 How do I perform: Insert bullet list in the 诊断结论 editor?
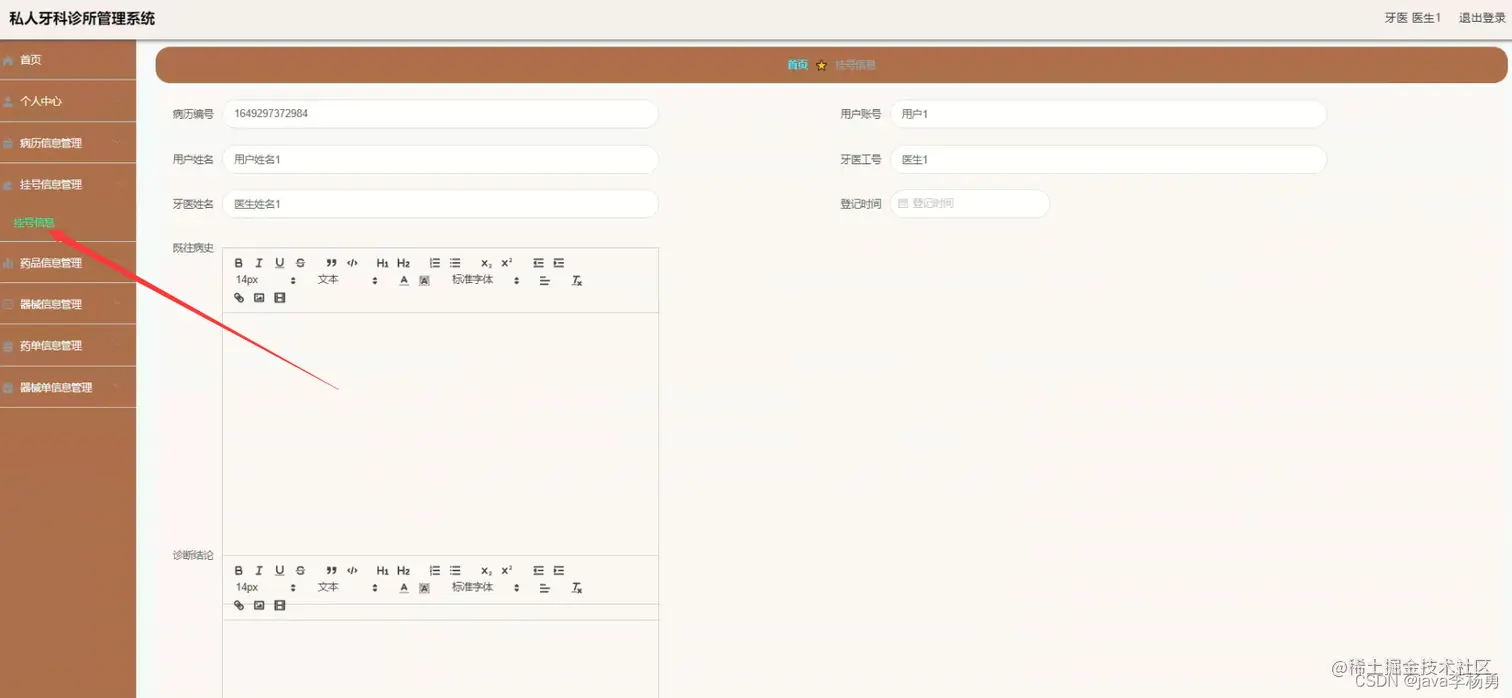tap(455, 571)
